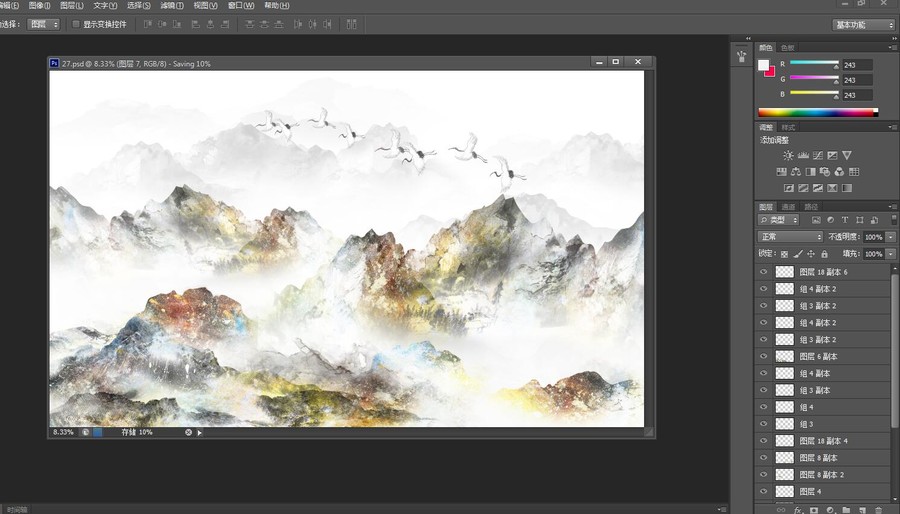Add a layer mask icon
Viewport: 900px width, 514px height.
point(813,509)
